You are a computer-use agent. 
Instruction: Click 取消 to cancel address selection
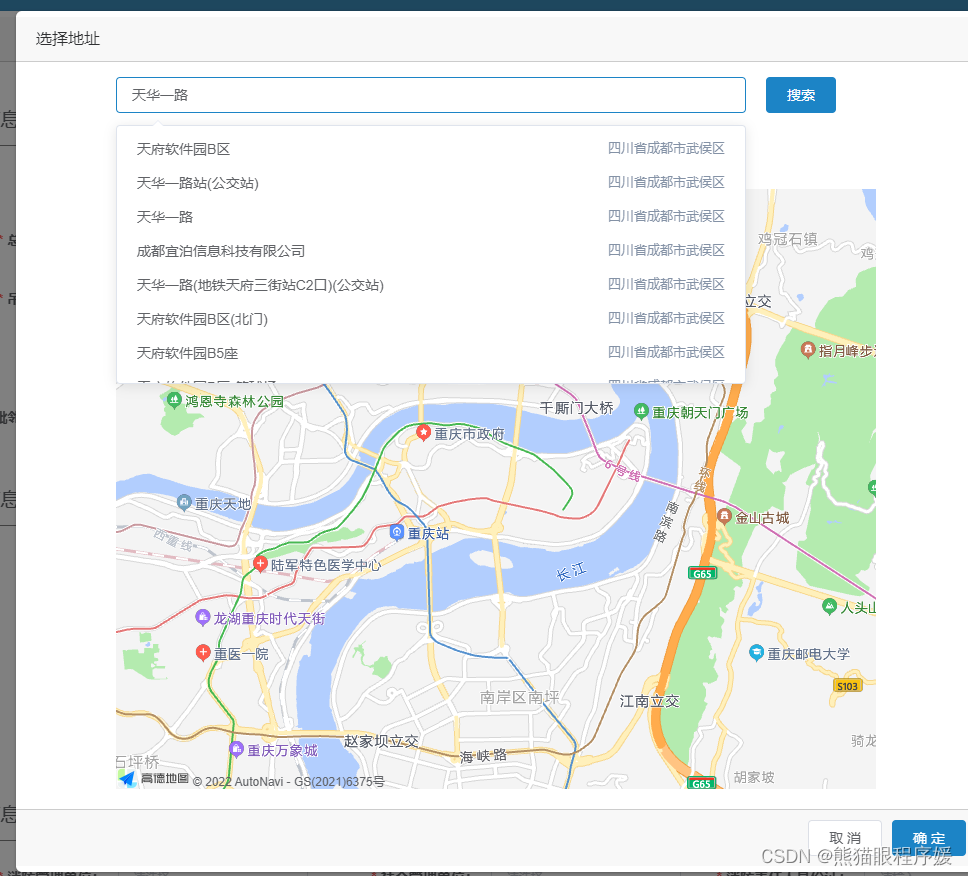845,838
